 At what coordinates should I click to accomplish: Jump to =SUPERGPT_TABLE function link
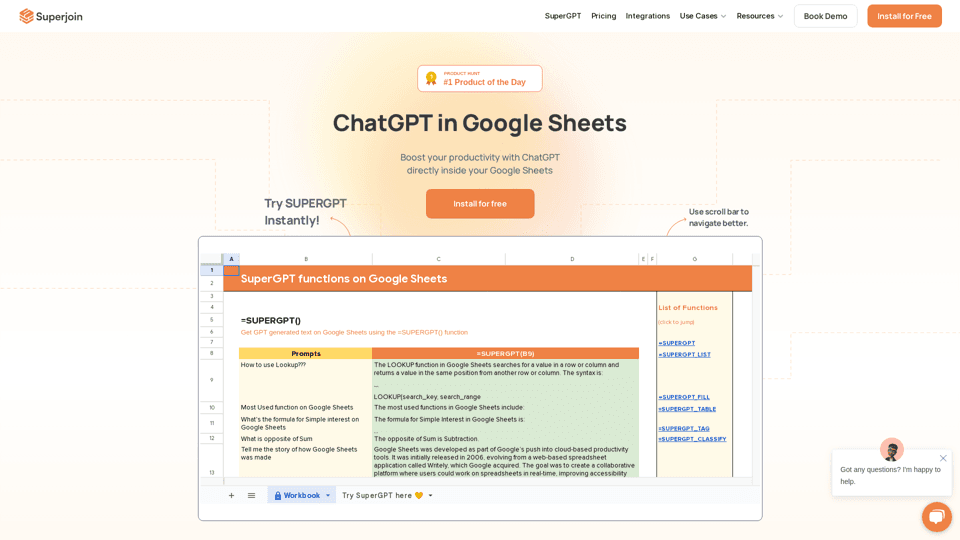click(687, 409)
